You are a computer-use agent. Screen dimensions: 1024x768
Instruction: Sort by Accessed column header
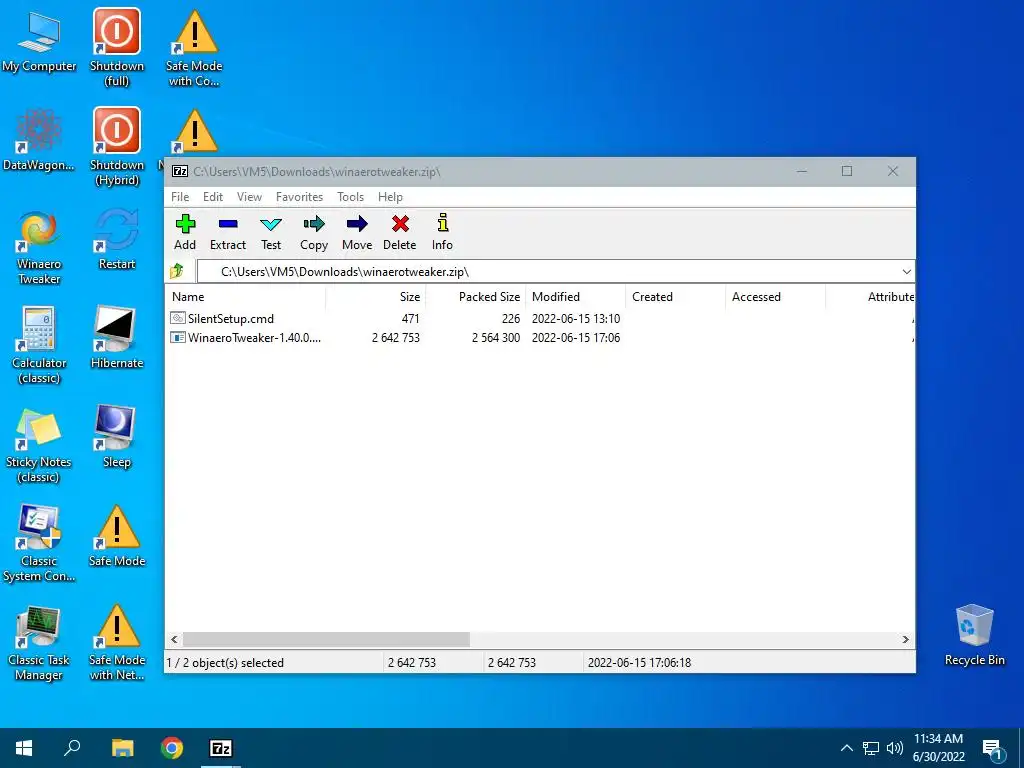775,296
